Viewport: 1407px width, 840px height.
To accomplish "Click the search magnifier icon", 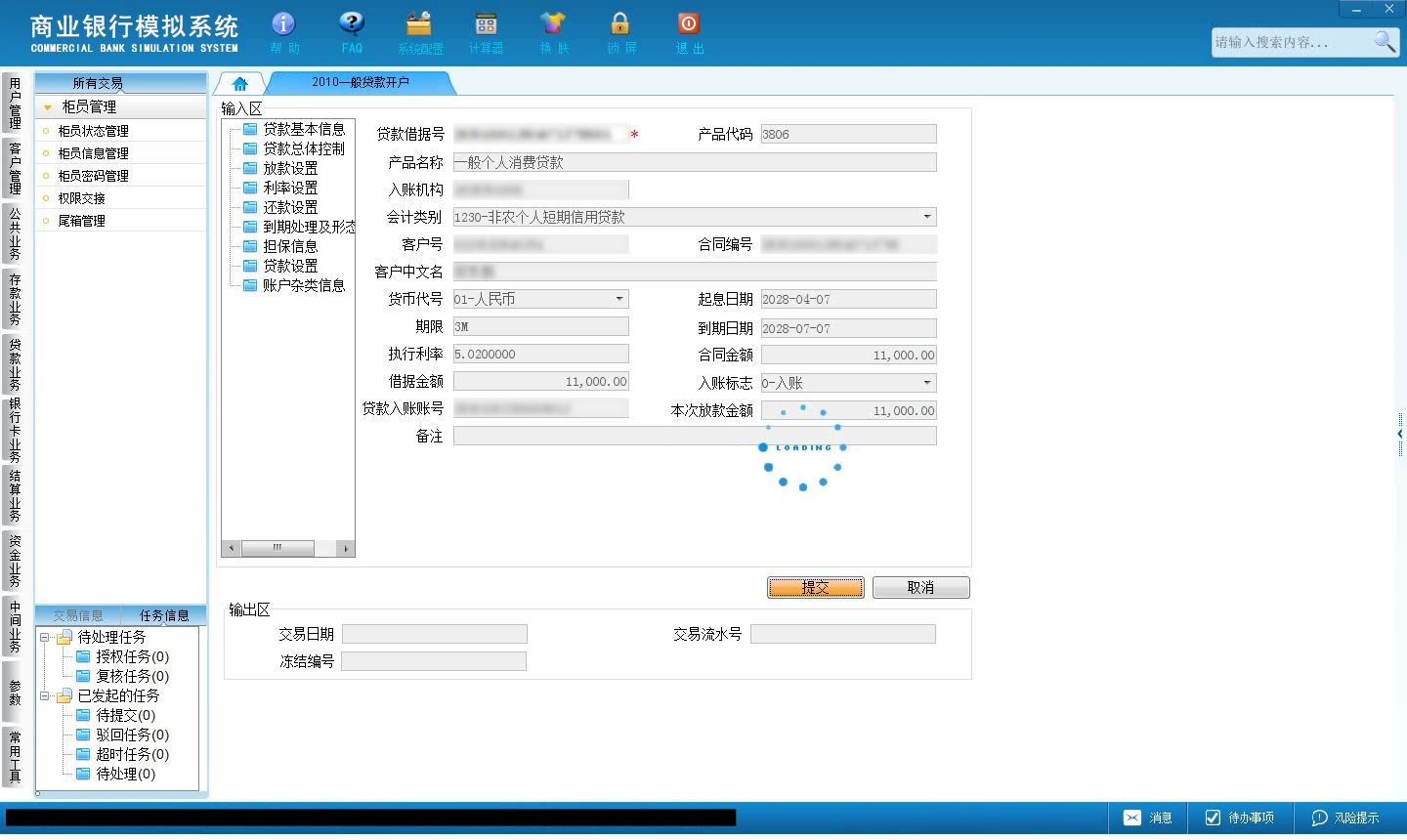I will [1384, 42].
